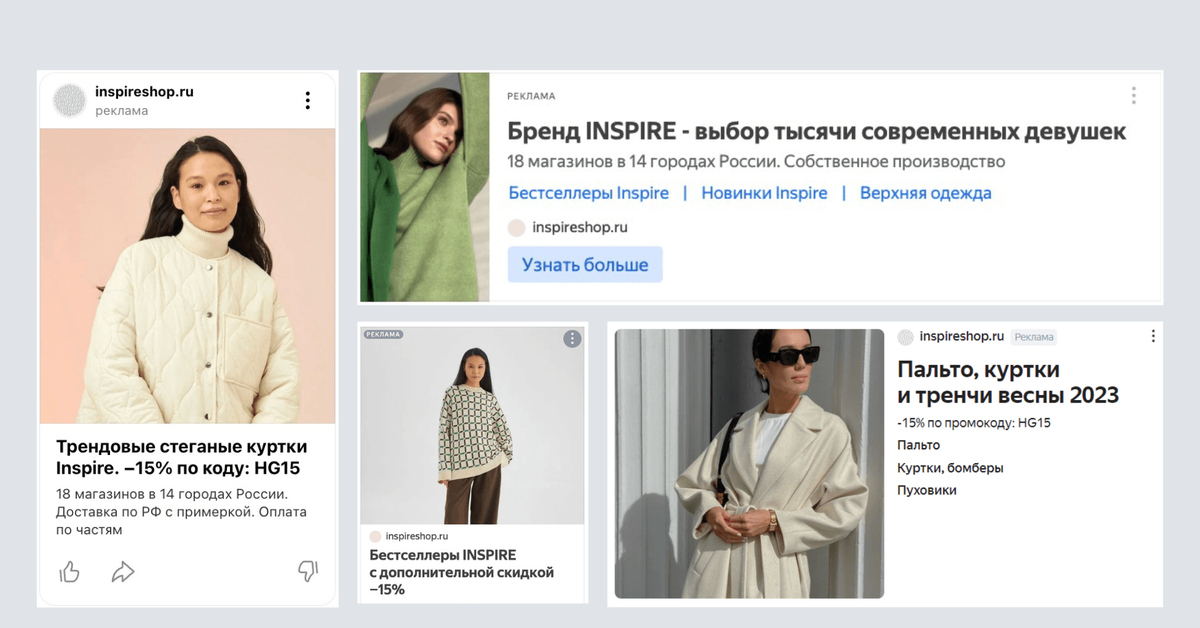1200x628 pixels.
Task: Share the quilted jackets ad via arrow icon
Action: tap(123, 572)
